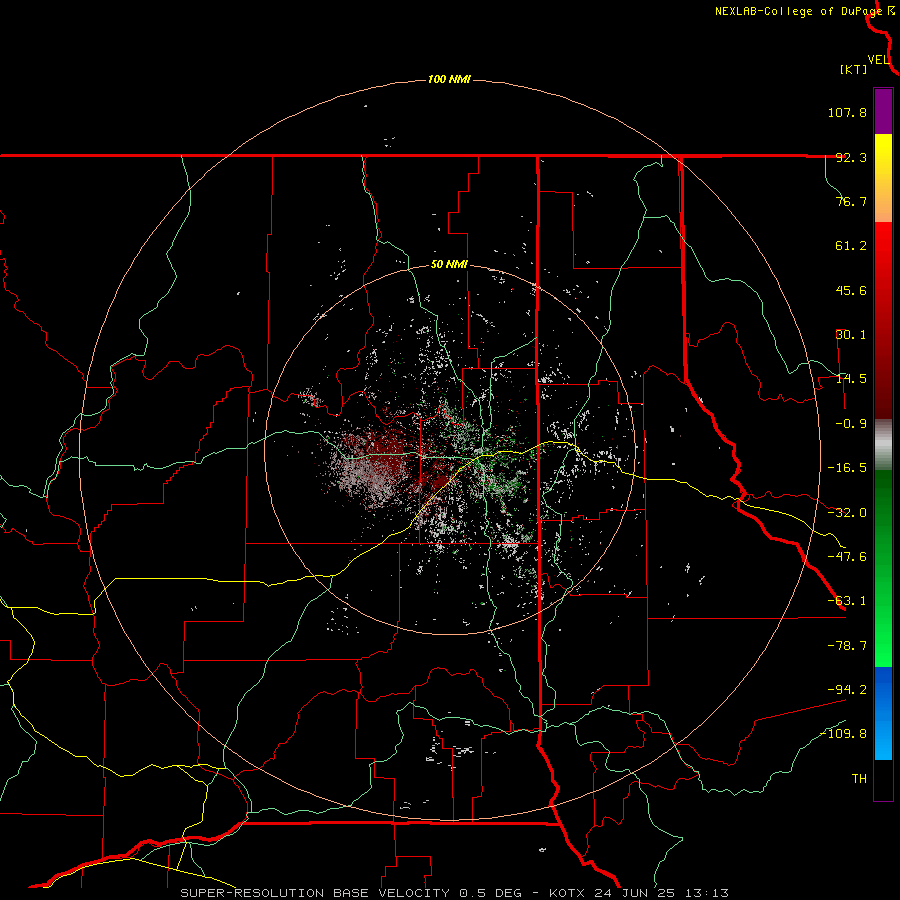Click the 92.3 legend value
The height and width of the screenshot is (900, 900).
pyautogui.click(x=851, y=157)
